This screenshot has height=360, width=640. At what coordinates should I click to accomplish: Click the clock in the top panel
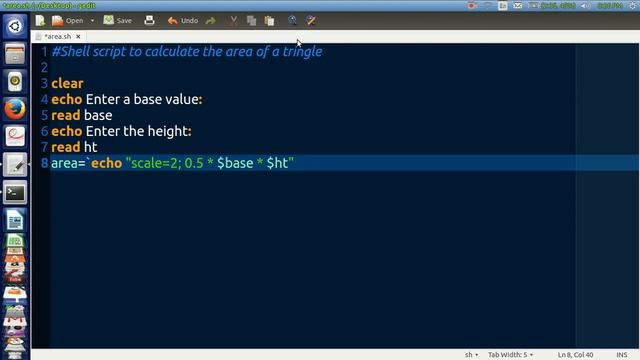tap(609, 6)
